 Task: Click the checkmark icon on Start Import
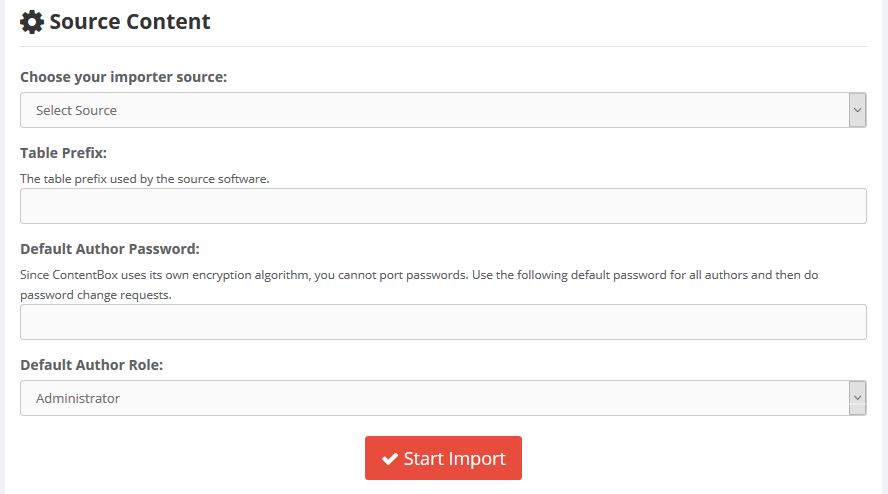click(x=390, y=459)
